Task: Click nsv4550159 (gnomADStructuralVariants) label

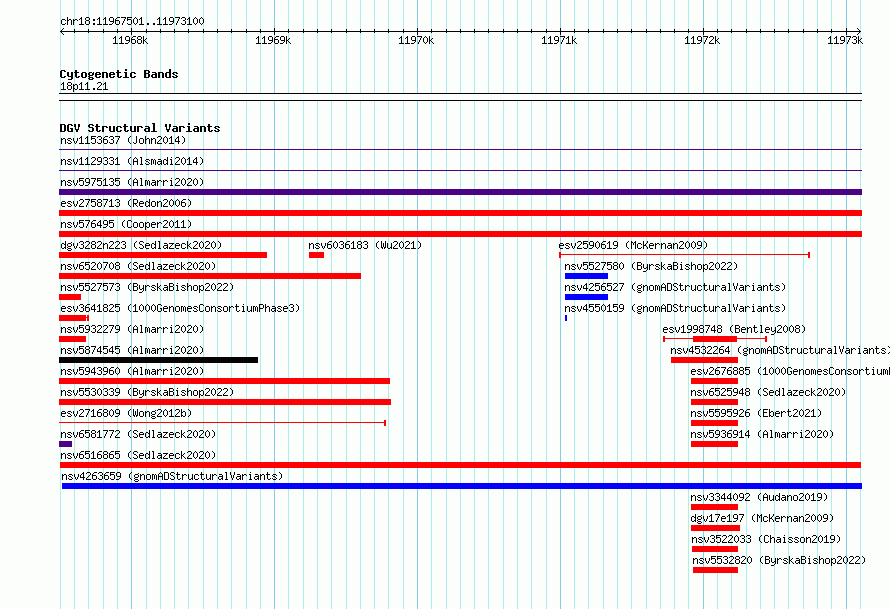Action: pos(675,308)
